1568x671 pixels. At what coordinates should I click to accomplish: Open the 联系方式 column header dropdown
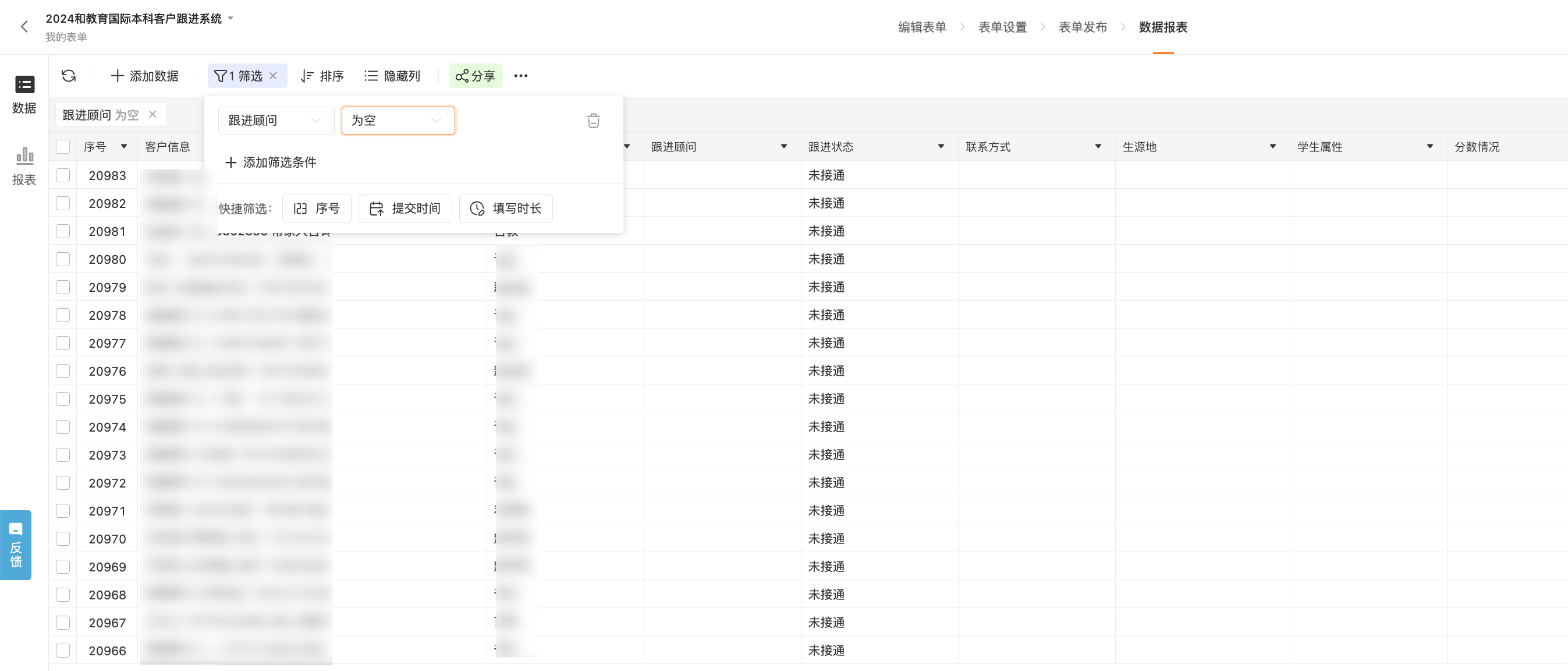1098,146
